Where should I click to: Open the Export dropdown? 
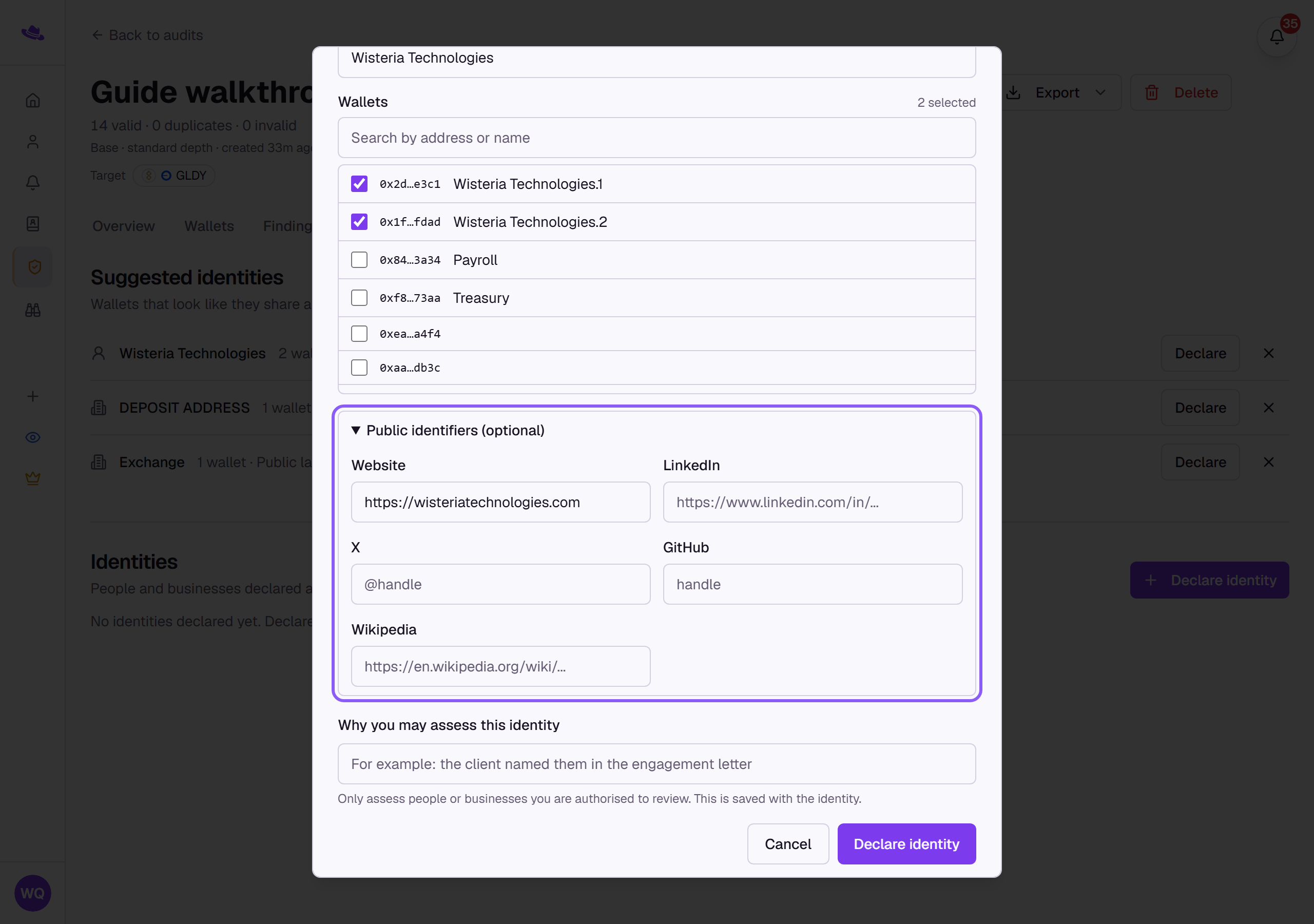pos(1058,93)
